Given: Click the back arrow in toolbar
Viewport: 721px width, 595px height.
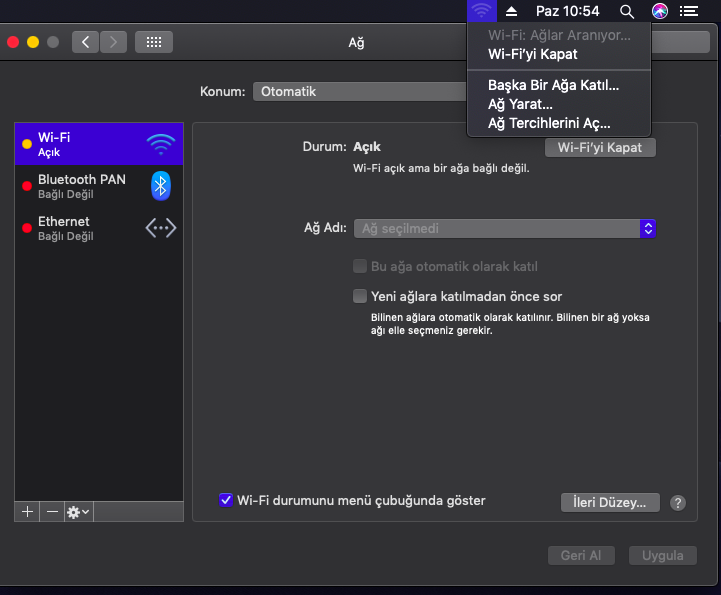Looking at the screenshot, I should coord(85,42).
